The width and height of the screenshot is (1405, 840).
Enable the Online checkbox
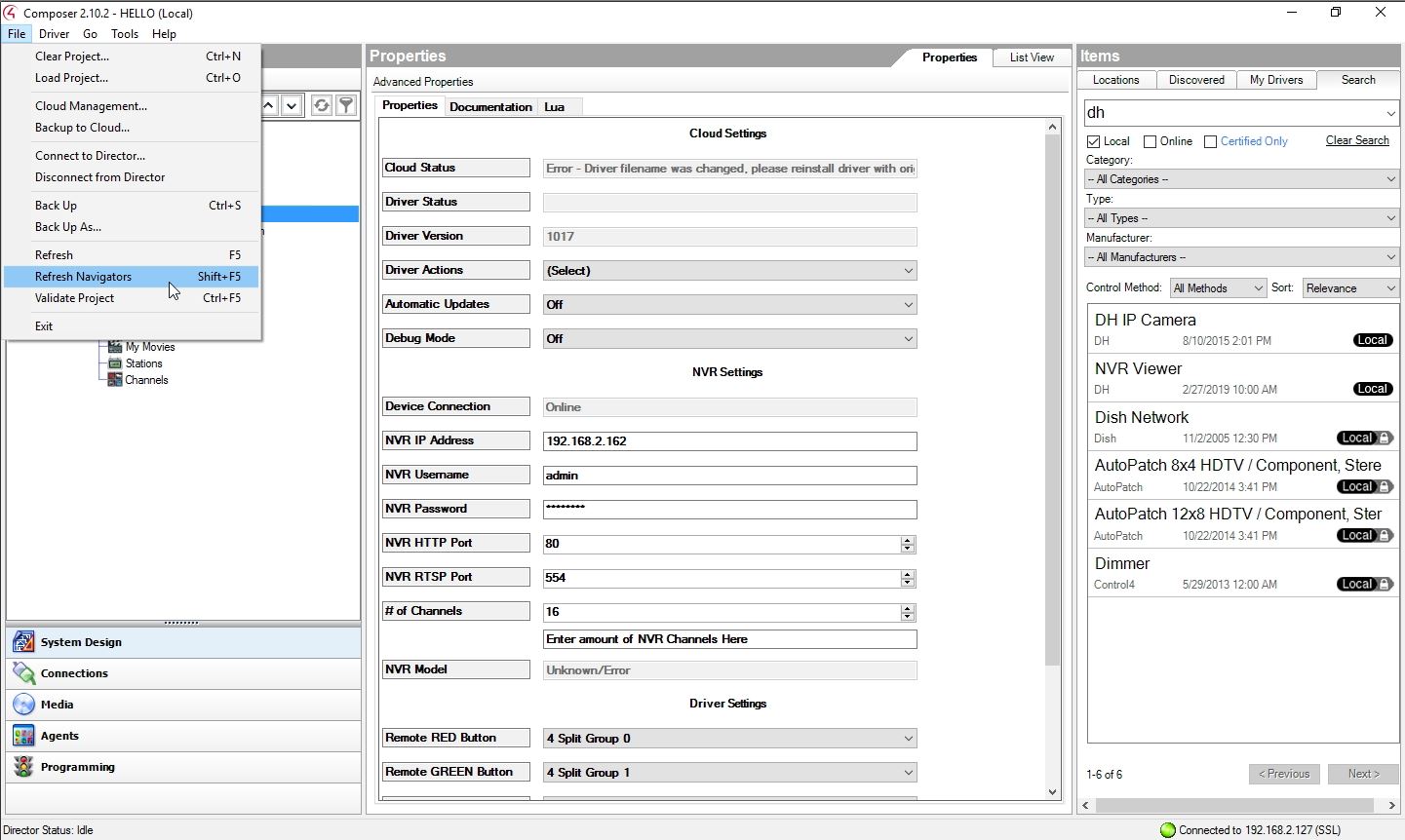tap(1151, 142)
